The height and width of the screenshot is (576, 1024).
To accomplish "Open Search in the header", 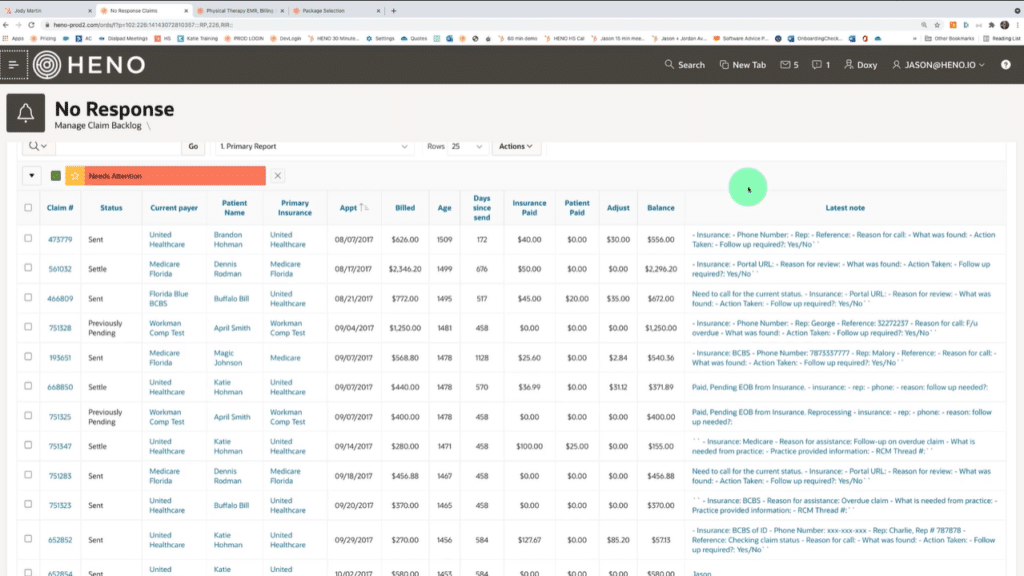I will (x=684, y=65).
